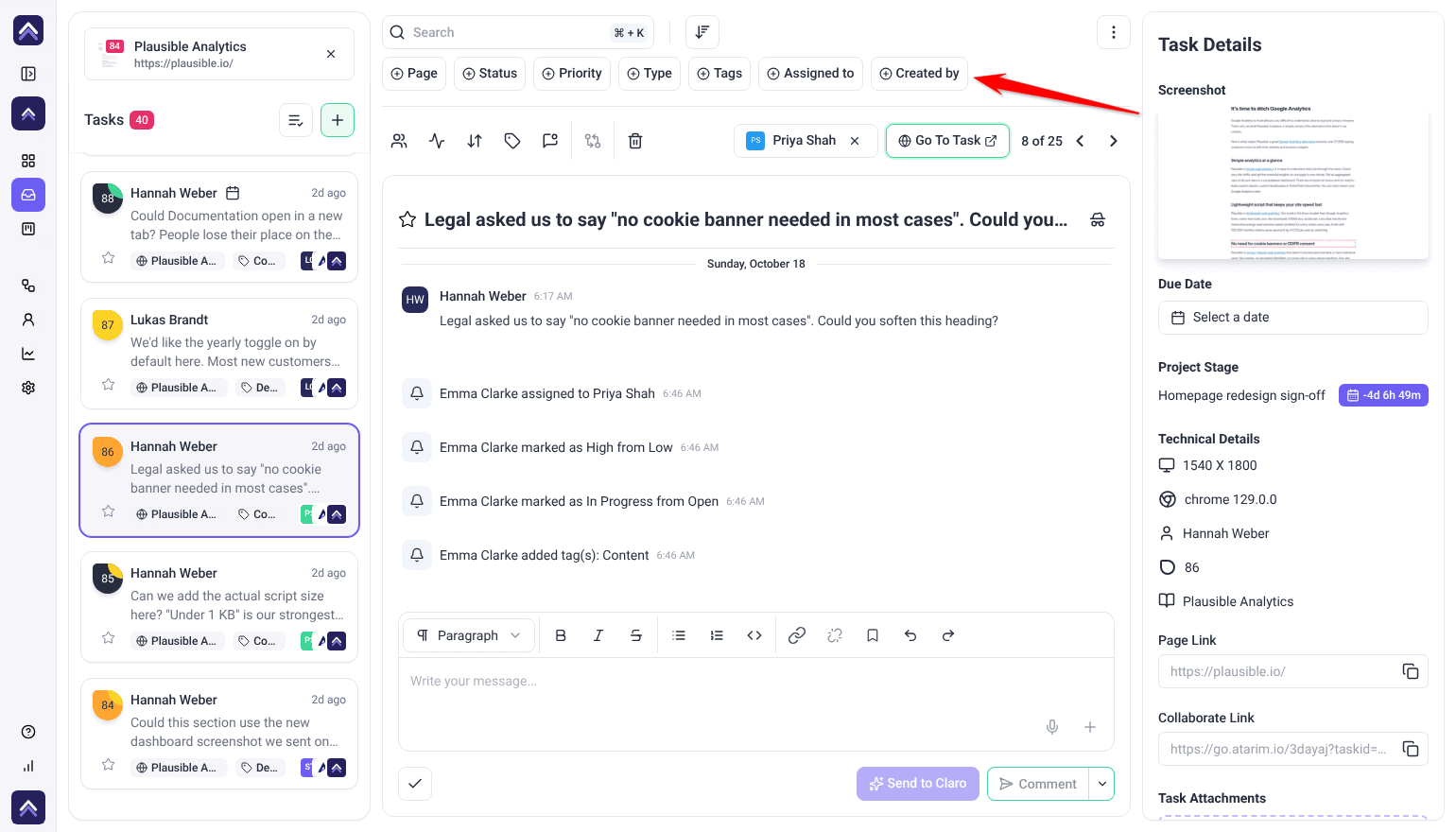Open the task list filter icon

[x=296, y=120]
